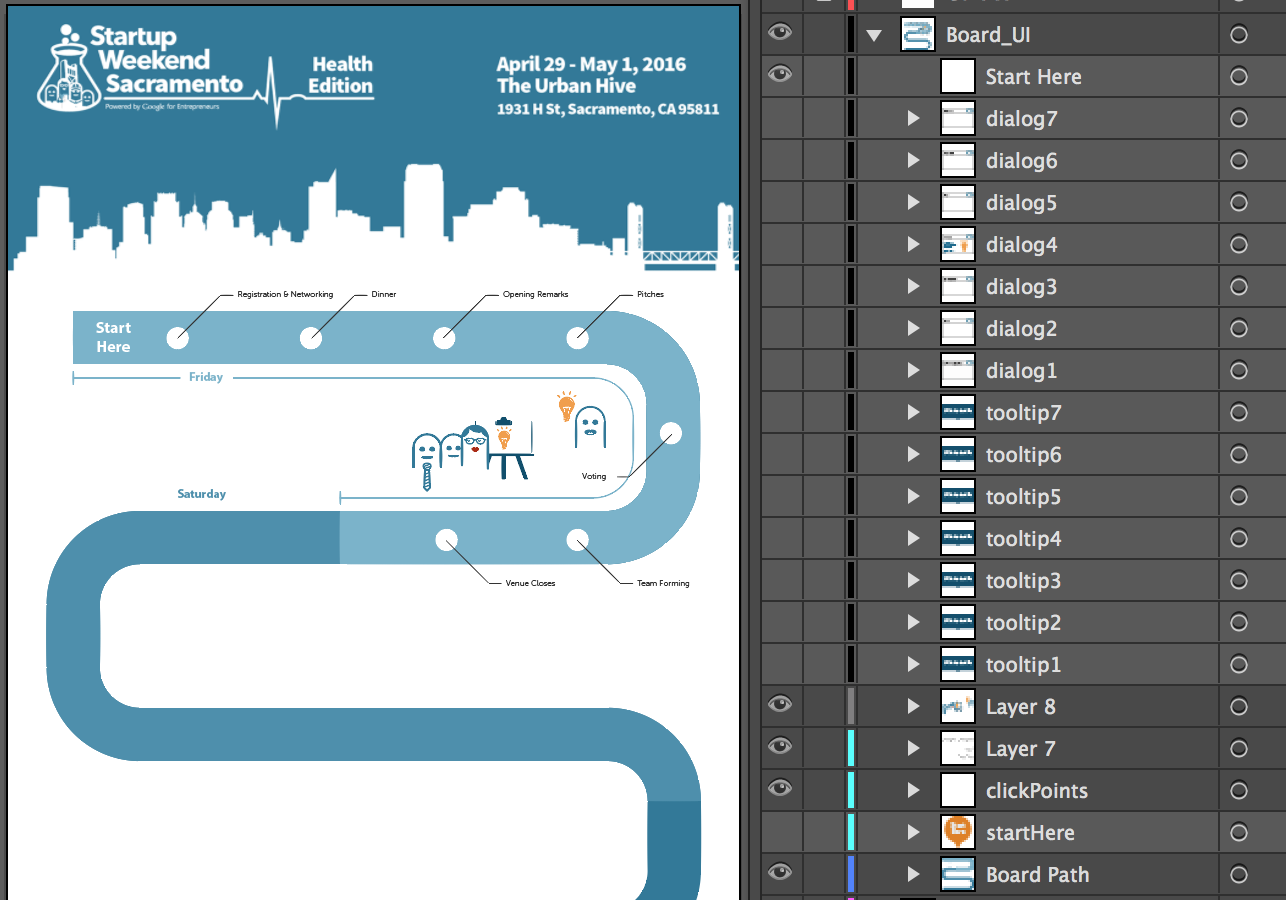
Task: Click the orange lightbulb above the character
Action: (x=567, y=405)
